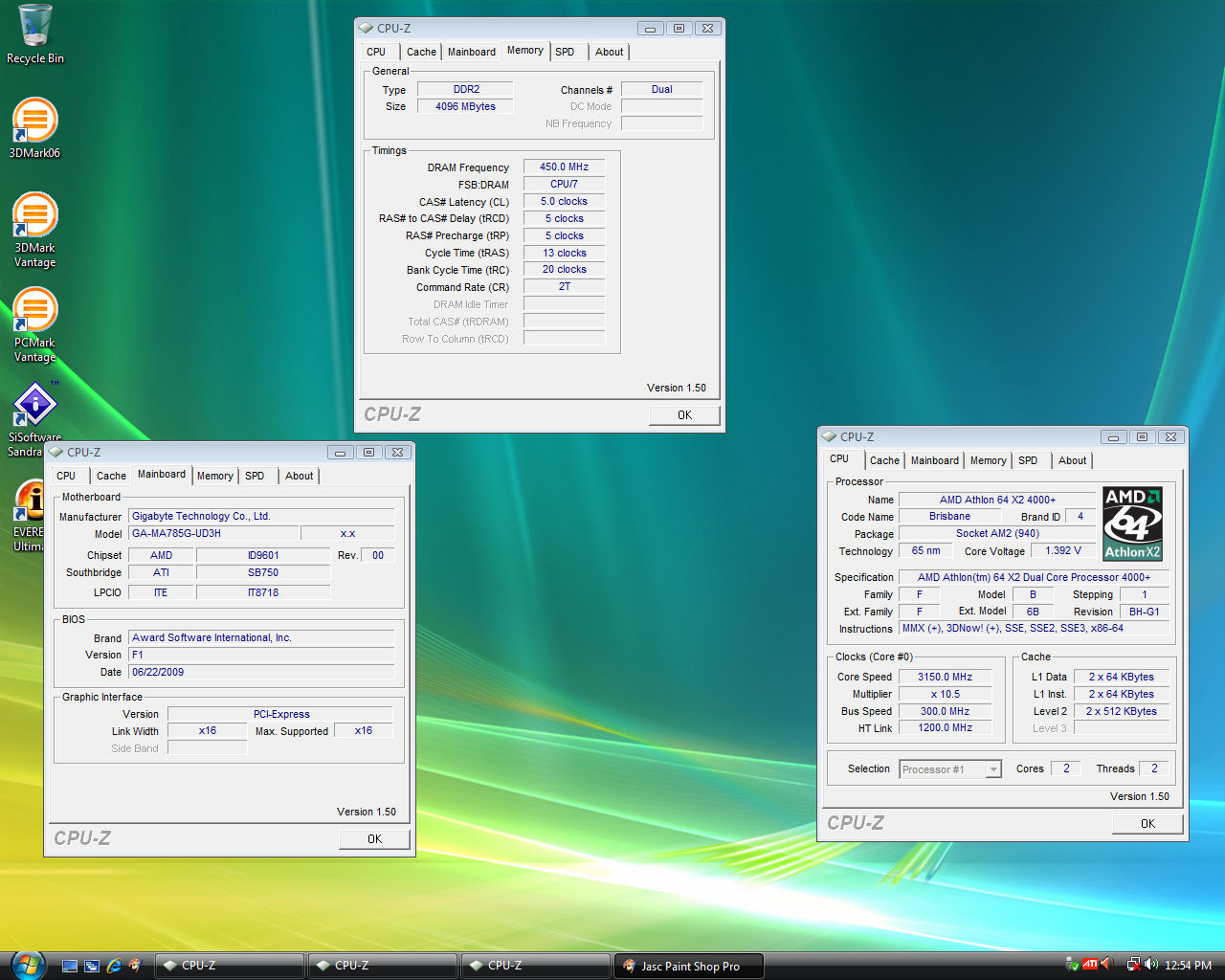The height and width of the screenshot is (980, 1225).
Task: Click OK in the Processor info window
Action: (1147, 824)
